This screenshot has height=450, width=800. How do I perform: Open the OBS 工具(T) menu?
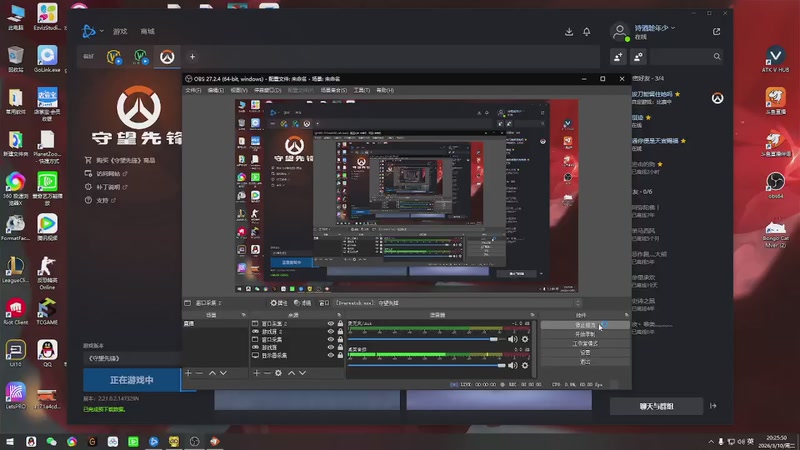tap(362, 90)
